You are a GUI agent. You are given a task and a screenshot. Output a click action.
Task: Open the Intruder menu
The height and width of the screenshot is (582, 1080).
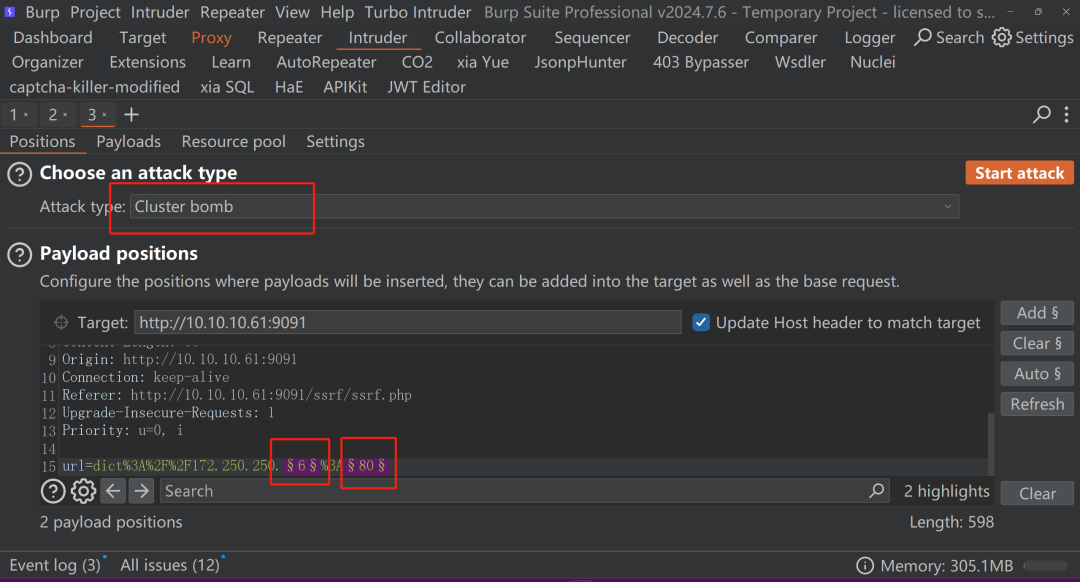coord(160,12)
